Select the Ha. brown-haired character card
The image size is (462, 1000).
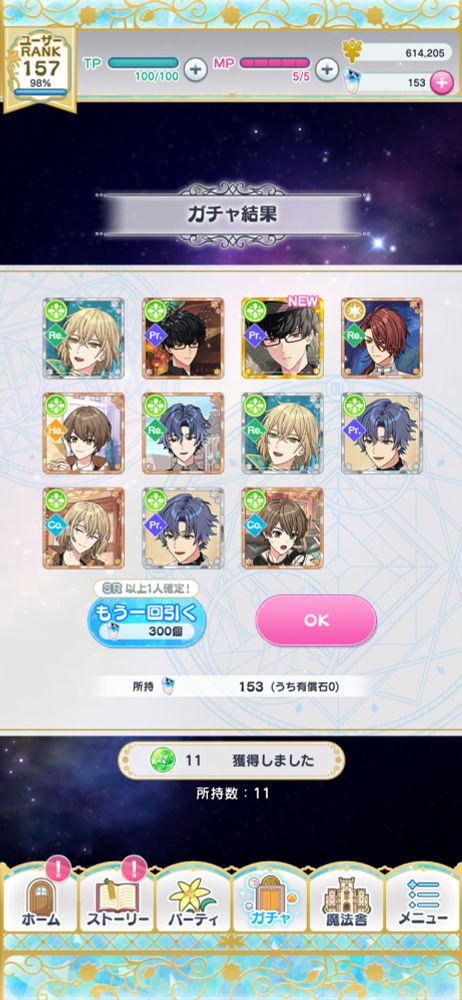(84, 433)
